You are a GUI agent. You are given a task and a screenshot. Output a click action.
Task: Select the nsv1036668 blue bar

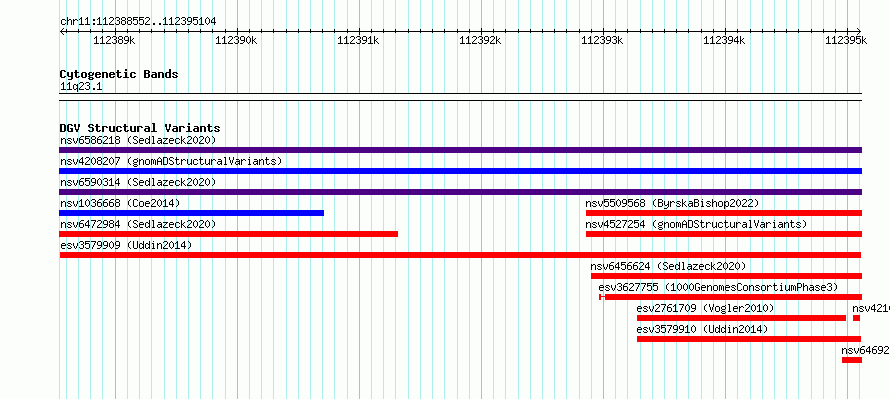[191, 213]
